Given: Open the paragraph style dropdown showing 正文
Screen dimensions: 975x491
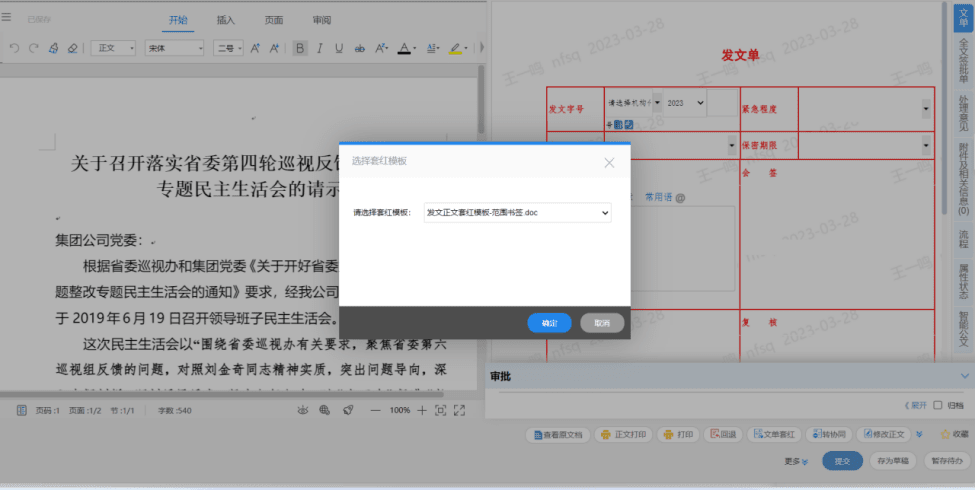Looking at the screenshot, I should (x=113, y=48).
